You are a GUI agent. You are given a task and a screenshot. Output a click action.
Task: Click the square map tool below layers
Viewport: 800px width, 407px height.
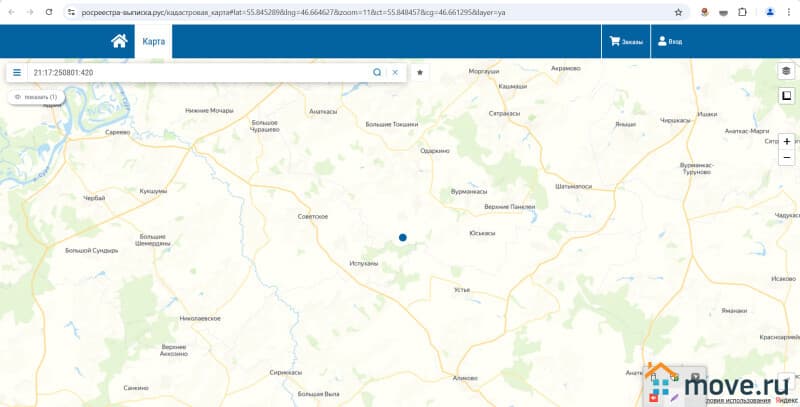click(786, 96)
